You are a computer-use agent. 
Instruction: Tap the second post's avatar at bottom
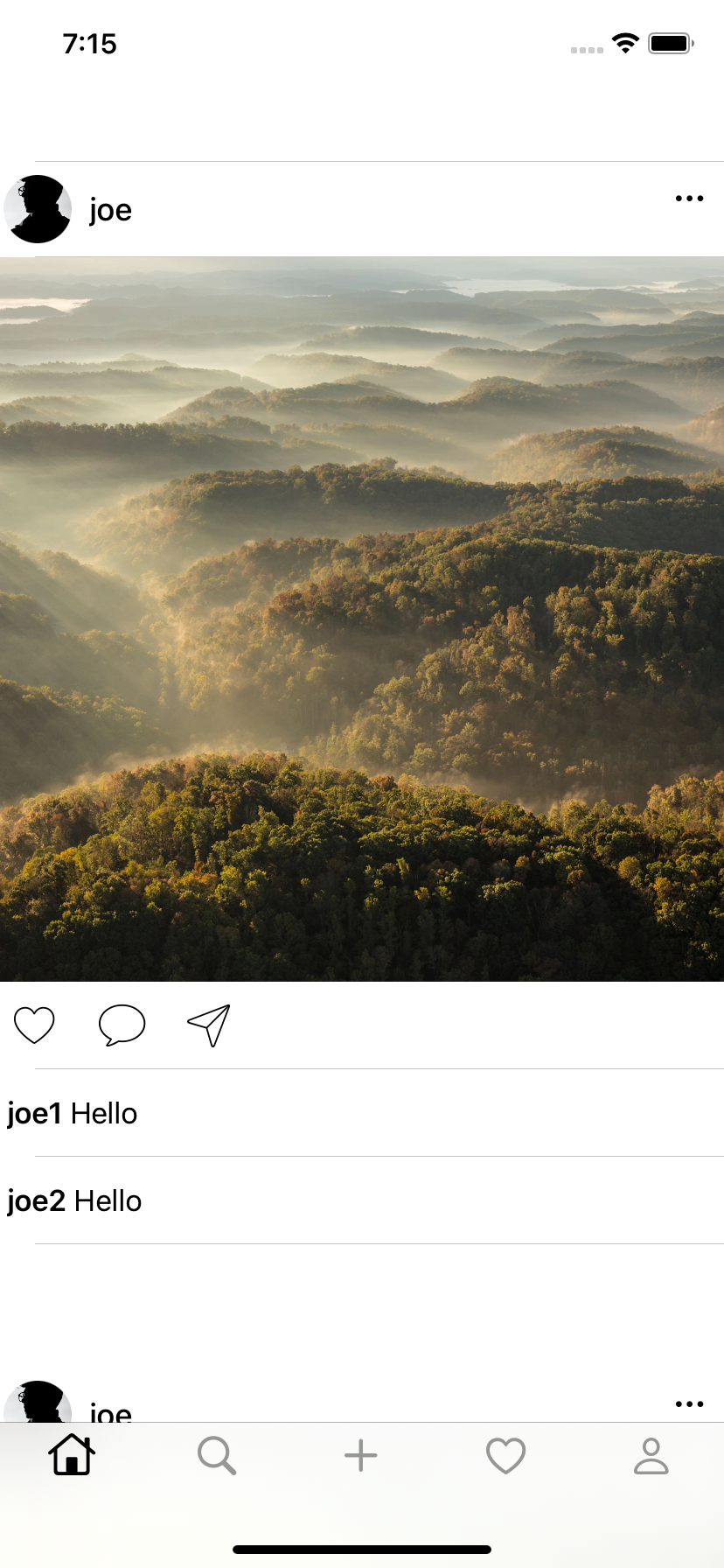(38, 1402)
